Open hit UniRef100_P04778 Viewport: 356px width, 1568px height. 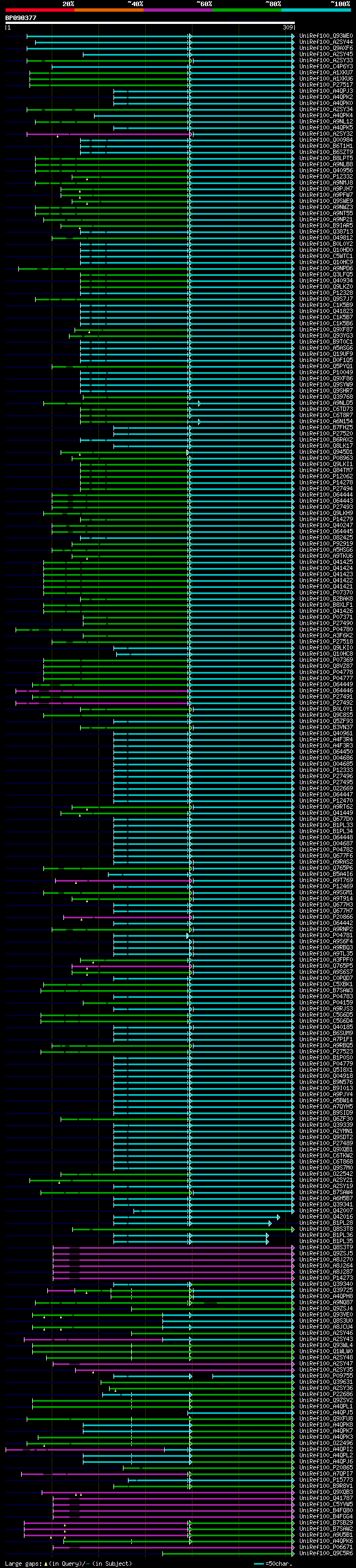click(325, 672)
